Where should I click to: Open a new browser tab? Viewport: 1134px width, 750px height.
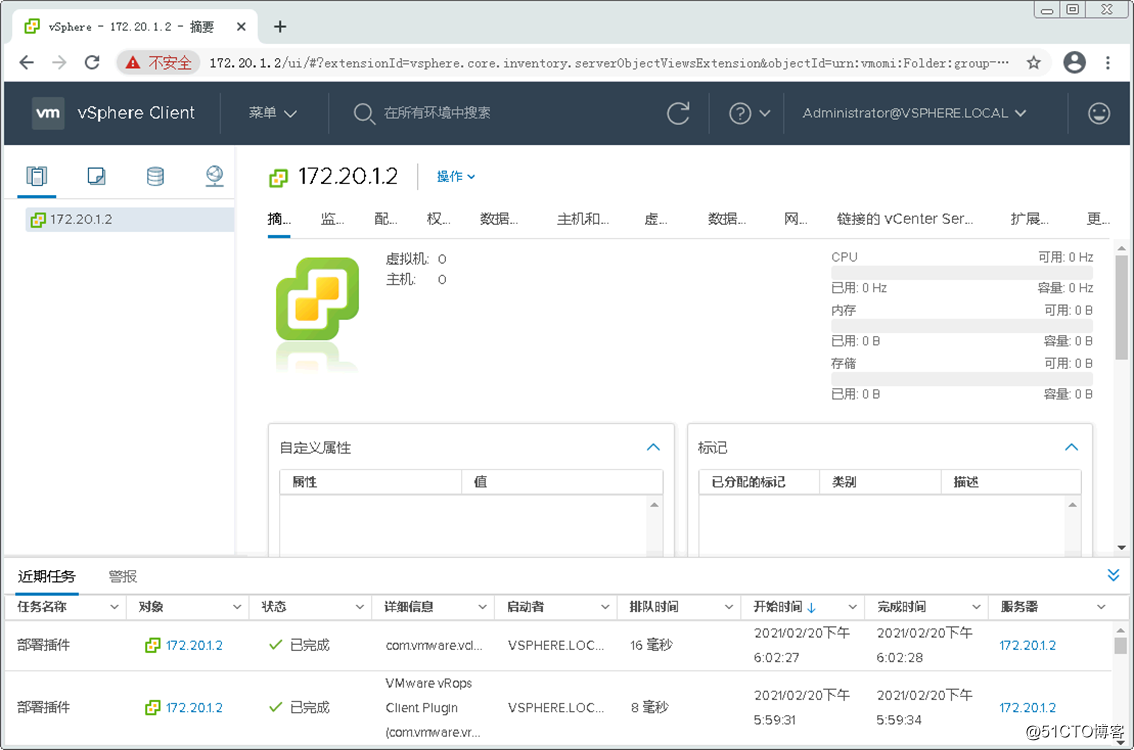(x=280, y=27)
